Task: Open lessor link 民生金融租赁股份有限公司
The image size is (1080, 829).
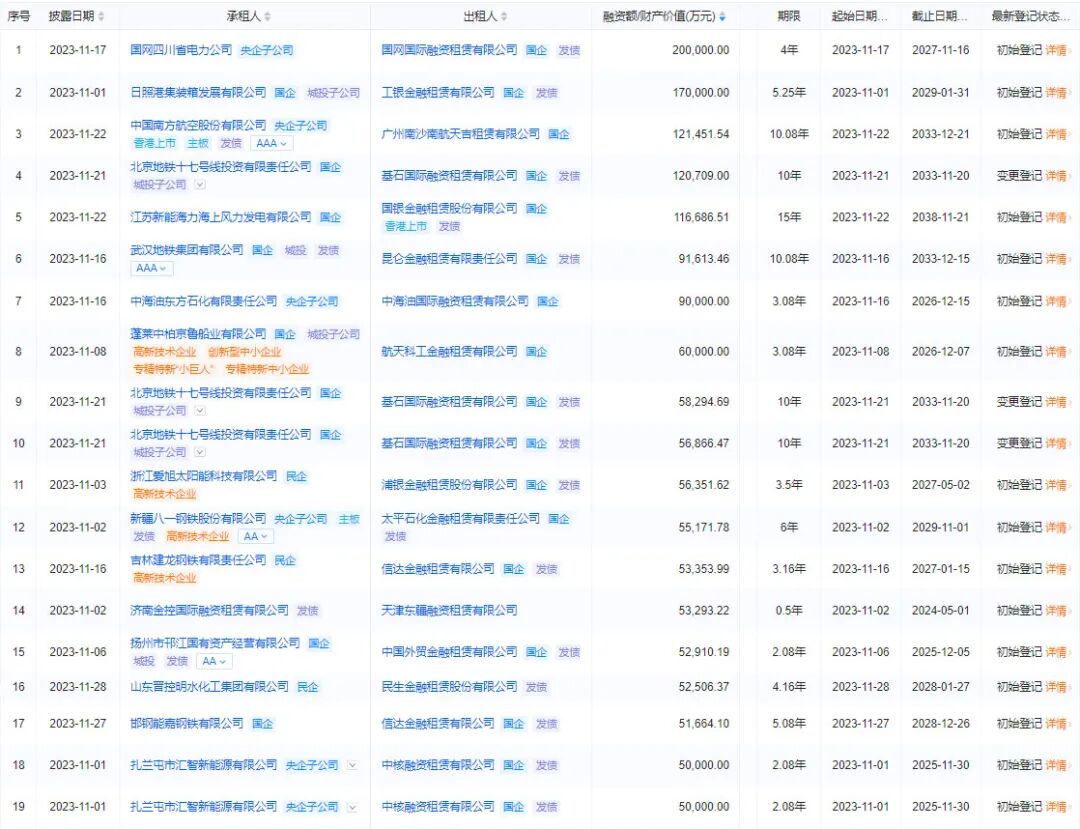Action: 449,686
